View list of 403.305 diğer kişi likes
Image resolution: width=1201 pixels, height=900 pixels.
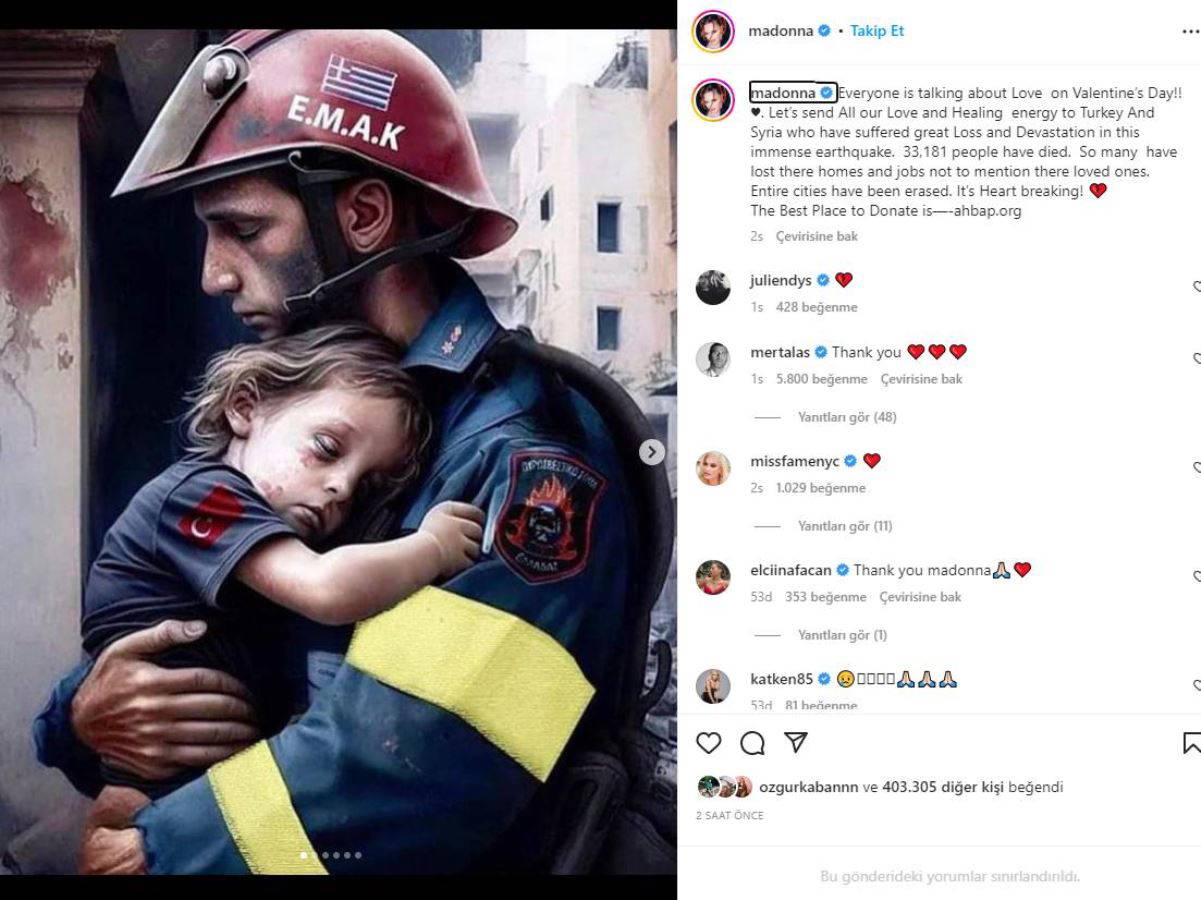(942, 787)
